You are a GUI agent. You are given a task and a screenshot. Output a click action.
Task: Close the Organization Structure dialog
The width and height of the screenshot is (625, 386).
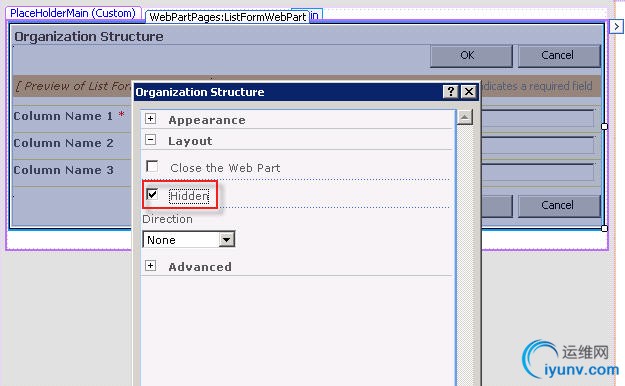coord(469,92)
